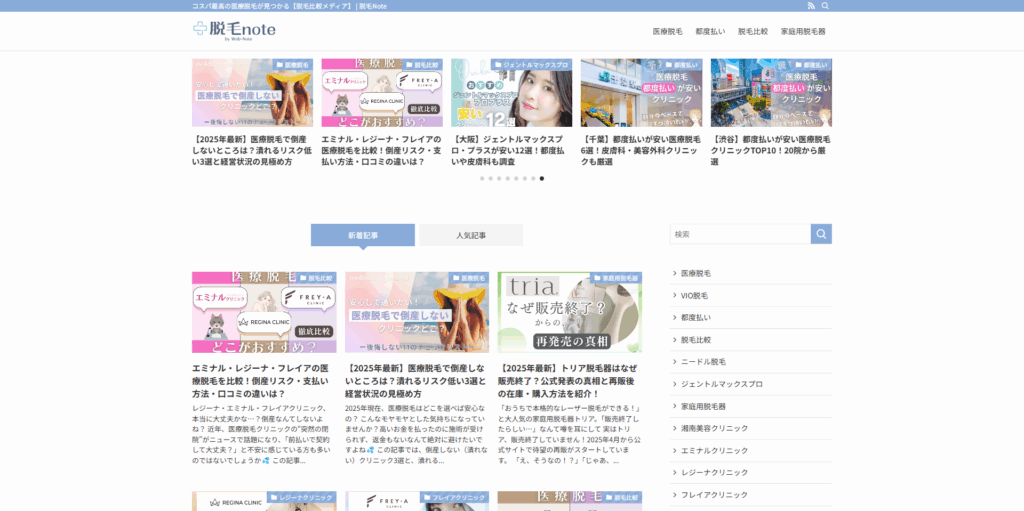
Task: Click the フレイアクリニック tag on bottom thumbnail
Action: click(455, 497)
